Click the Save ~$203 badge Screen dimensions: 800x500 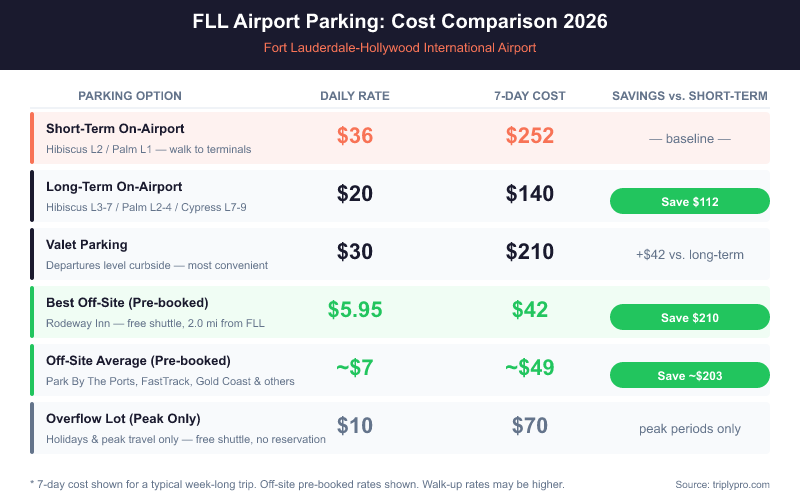689,375
